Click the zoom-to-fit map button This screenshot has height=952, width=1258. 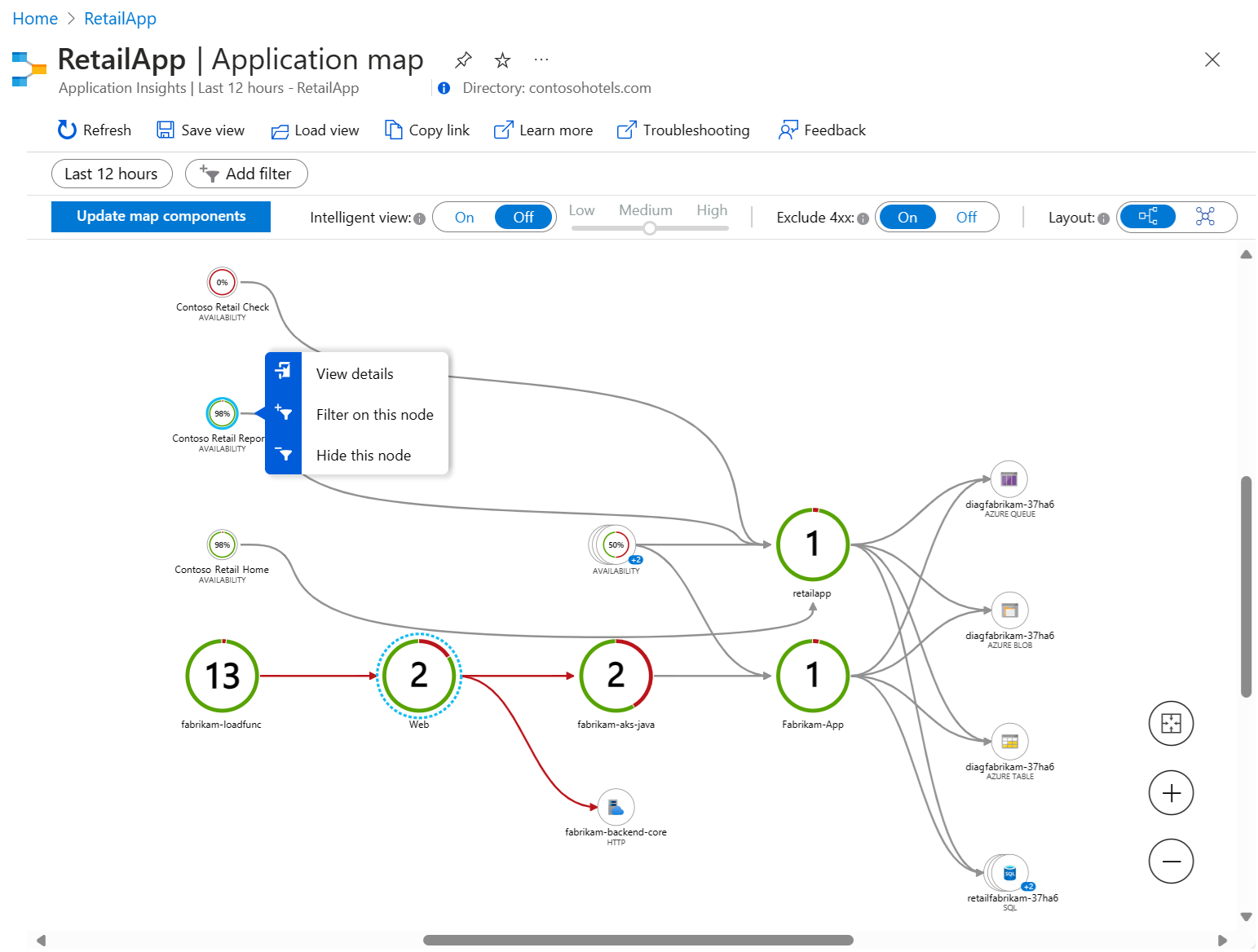[1171, 724]
